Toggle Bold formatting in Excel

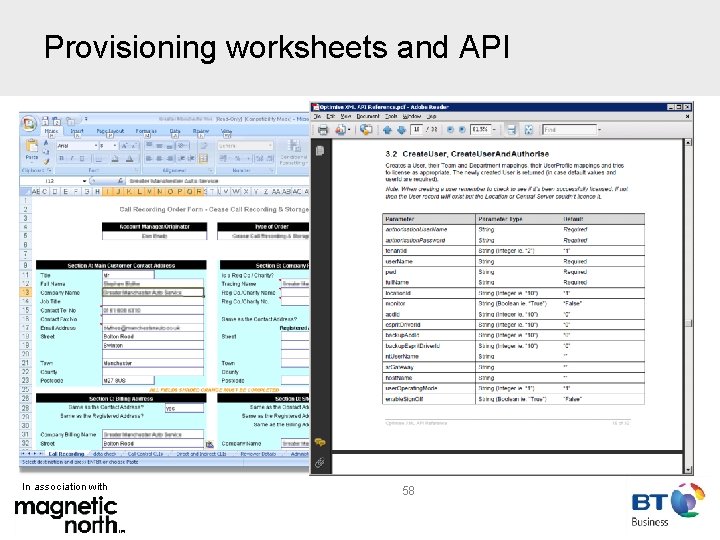61,158
